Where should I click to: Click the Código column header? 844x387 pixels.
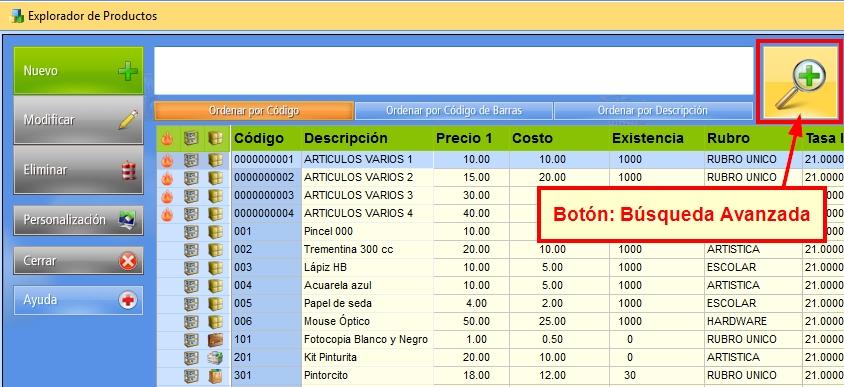point(266,138)
